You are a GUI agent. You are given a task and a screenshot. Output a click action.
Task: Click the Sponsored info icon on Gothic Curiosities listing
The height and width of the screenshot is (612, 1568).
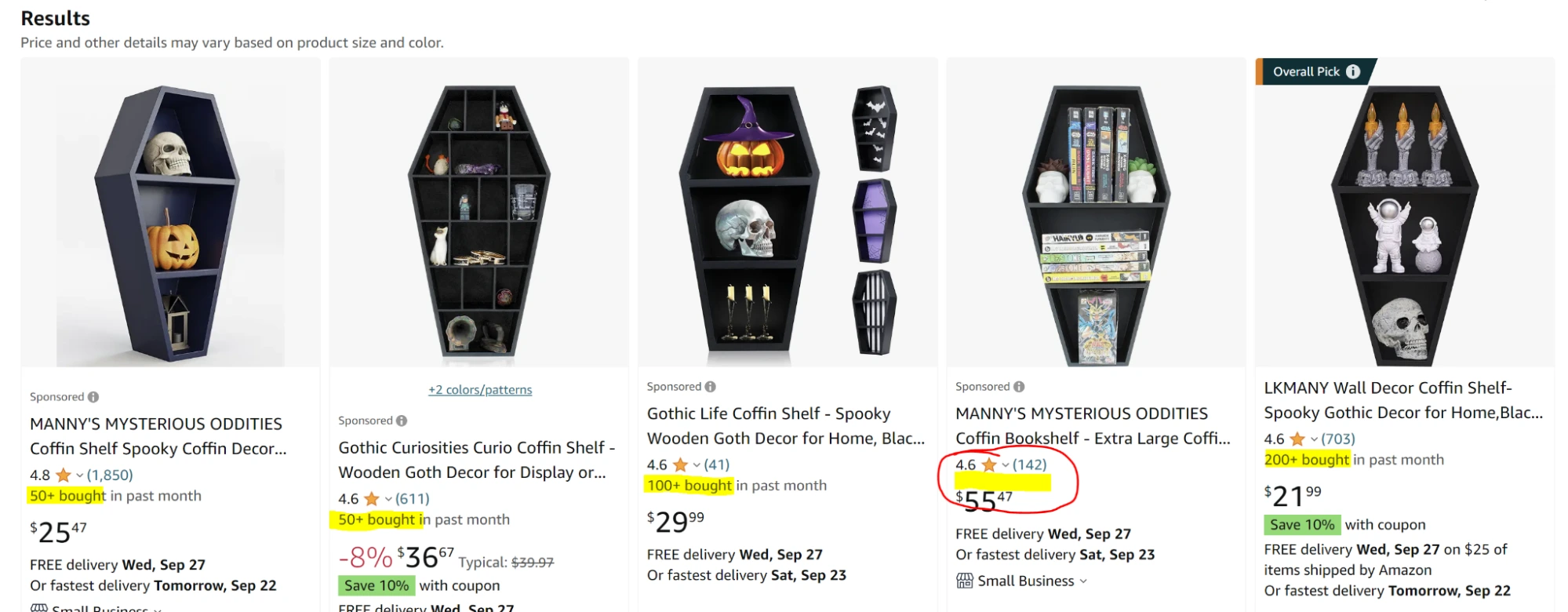pos(401,421)
